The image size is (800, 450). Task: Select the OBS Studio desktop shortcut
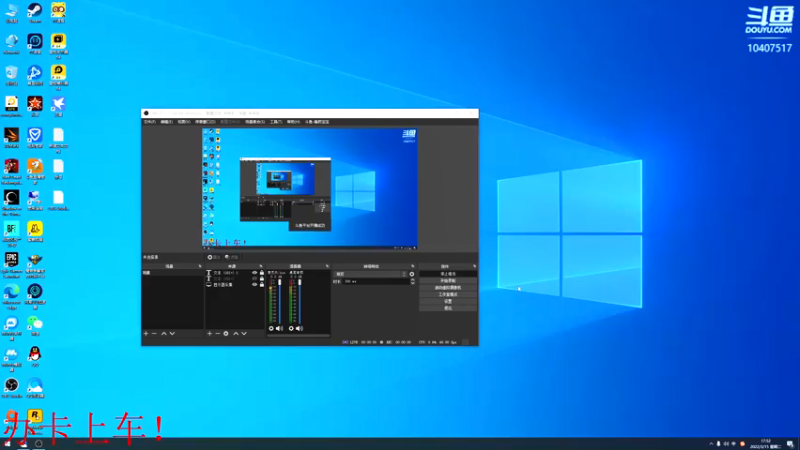pos(11,388)
